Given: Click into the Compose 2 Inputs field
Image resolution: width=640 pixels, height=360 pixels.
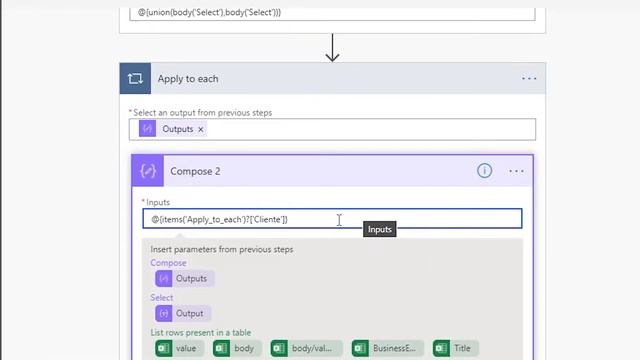Looking at the screenshot, I should (x=332, y=219).
